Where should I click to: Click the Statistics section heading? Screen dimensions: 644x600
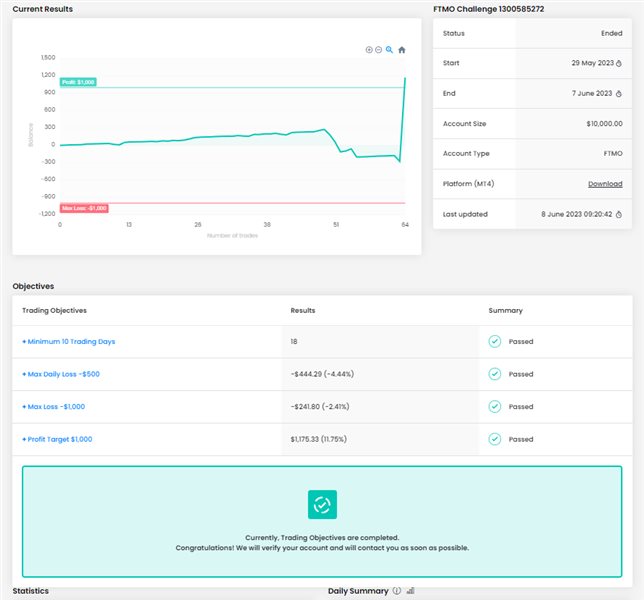point(30,591)
